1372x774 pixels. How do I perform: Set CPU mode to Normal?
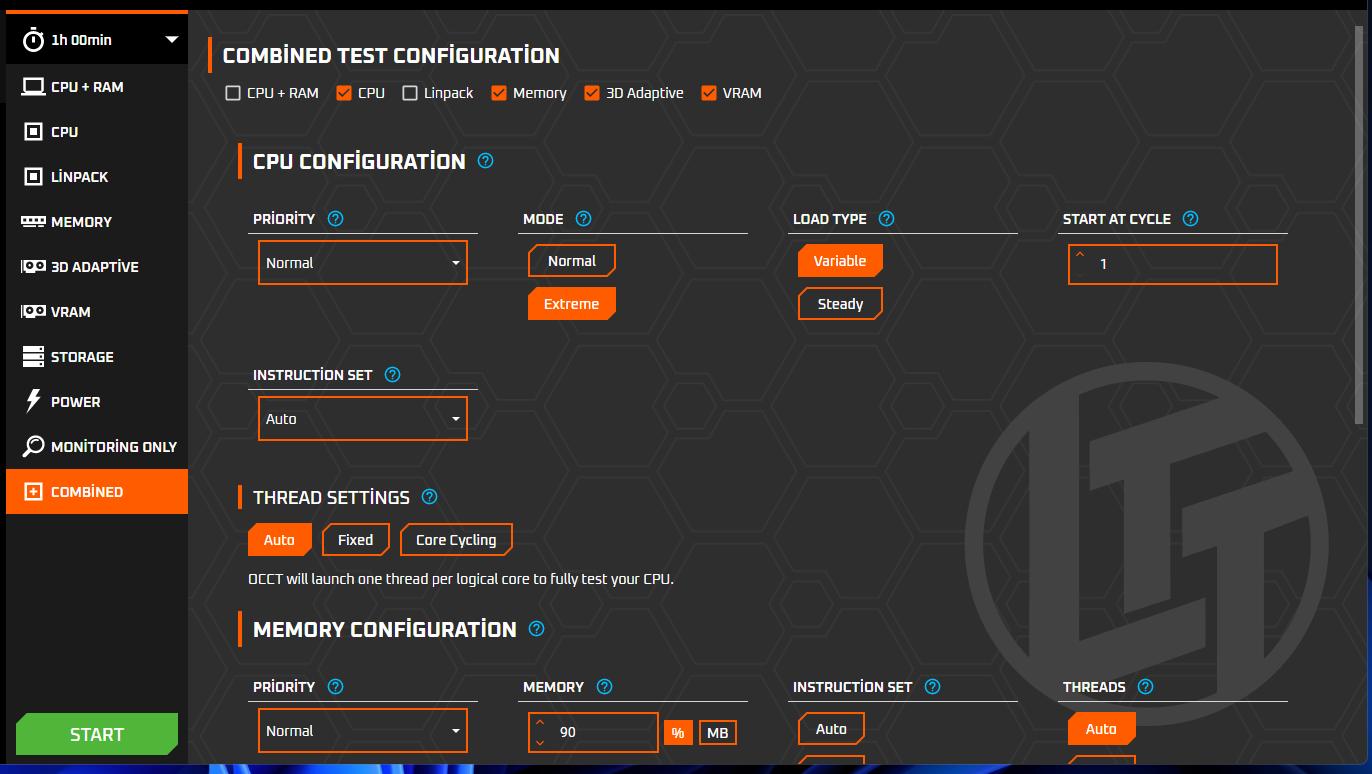(x=572, y=261)
